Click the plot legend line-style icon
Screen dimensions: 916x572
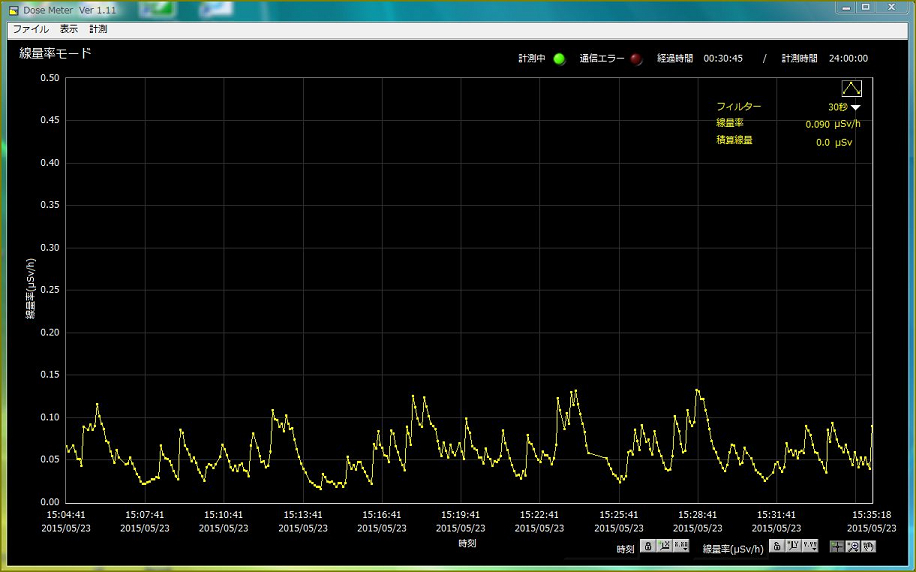[x=851, y=88]
